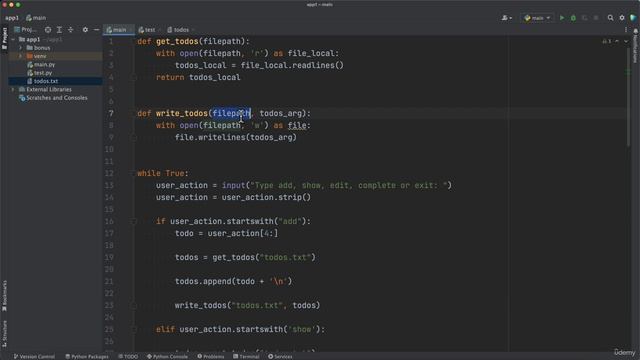Open TODO tool window

[x=128, y=357]
